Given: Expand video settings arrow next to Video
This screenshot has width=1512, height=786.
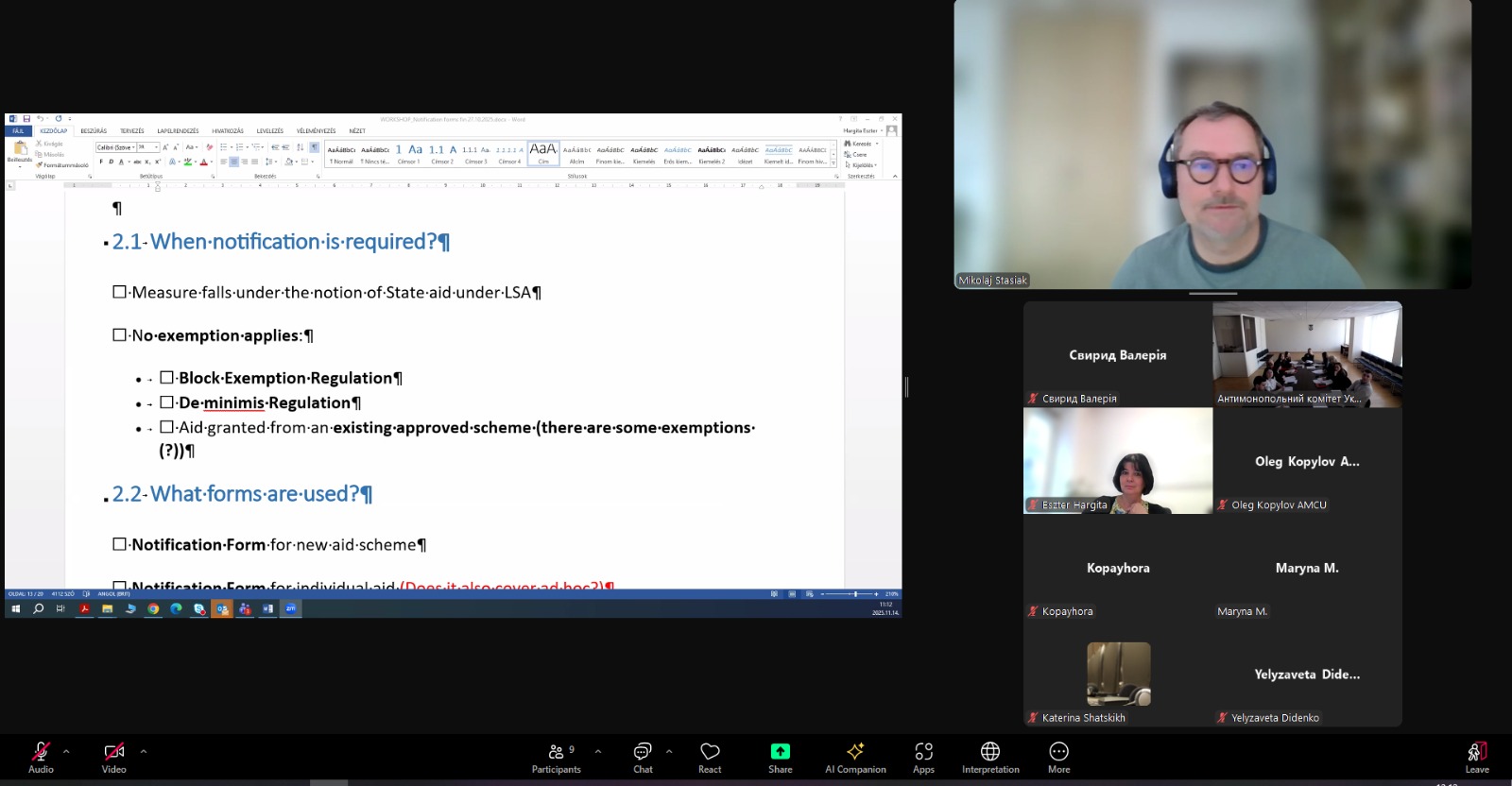Looking at the screenshot, I should click(144, 752).
